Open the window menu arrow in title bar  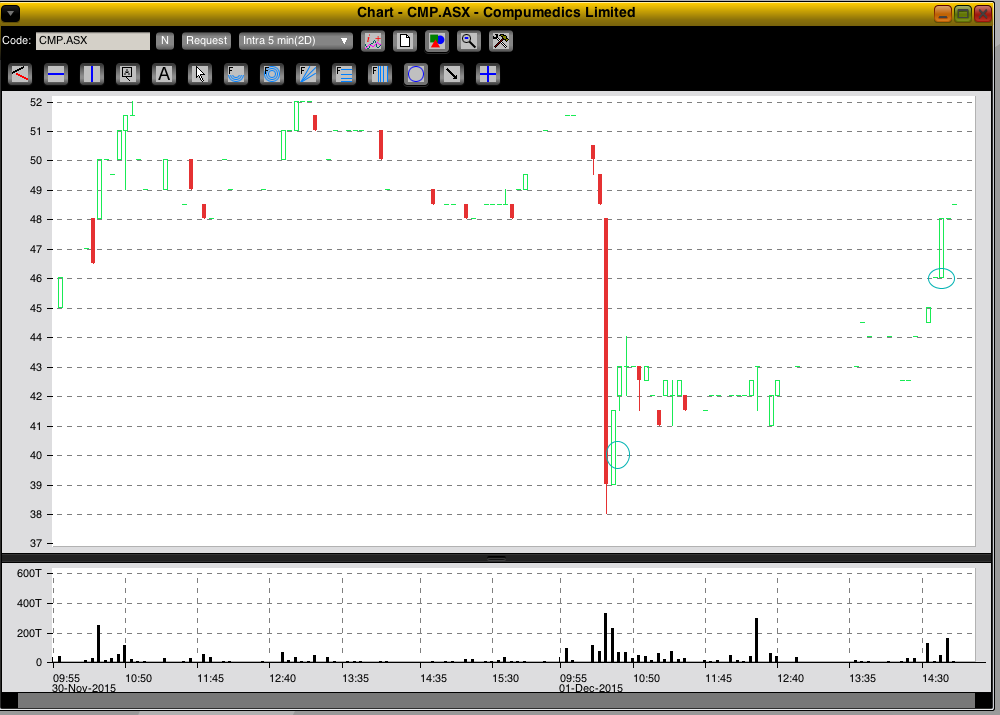(x=11, y=13)
